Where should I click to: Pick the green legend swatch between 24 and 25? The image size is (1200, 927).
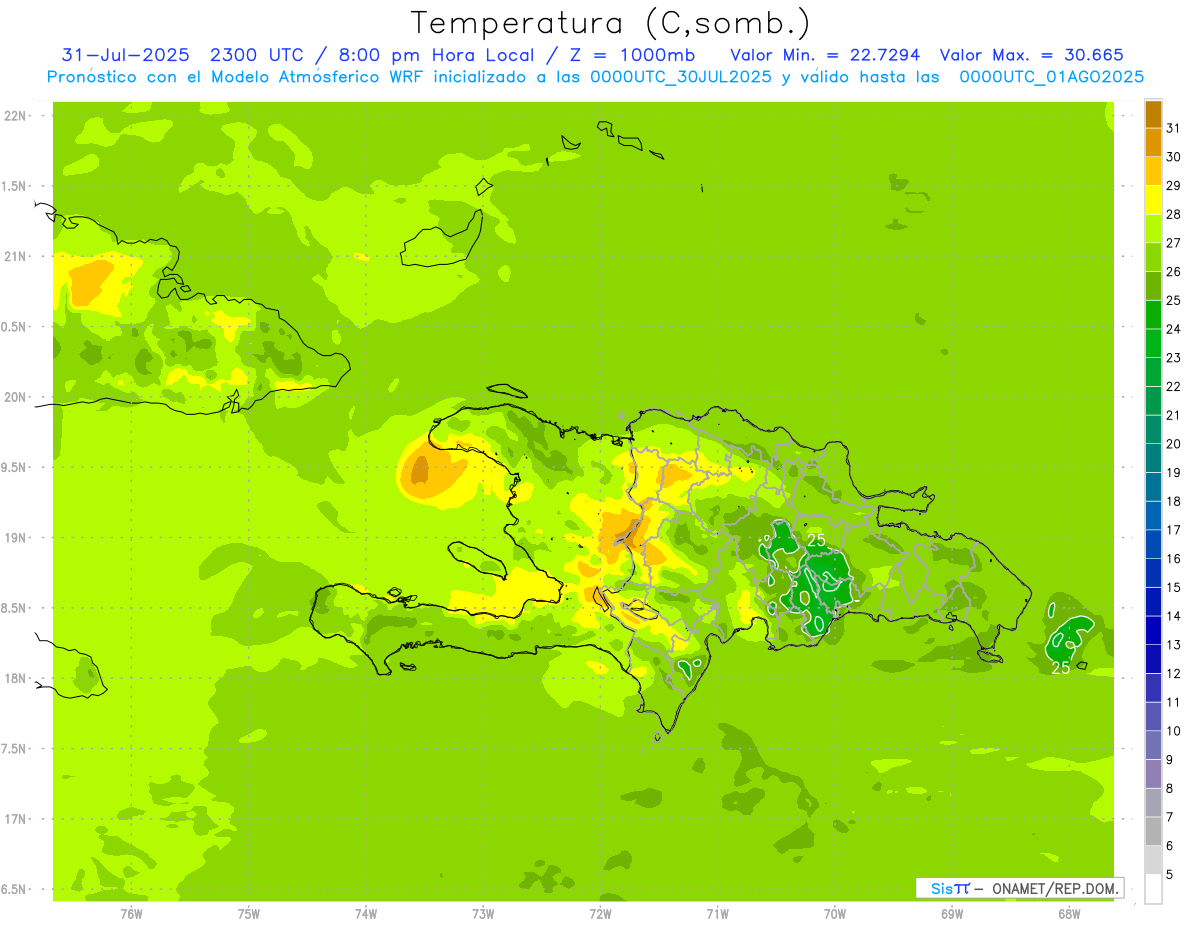(x=1153, y=315)
